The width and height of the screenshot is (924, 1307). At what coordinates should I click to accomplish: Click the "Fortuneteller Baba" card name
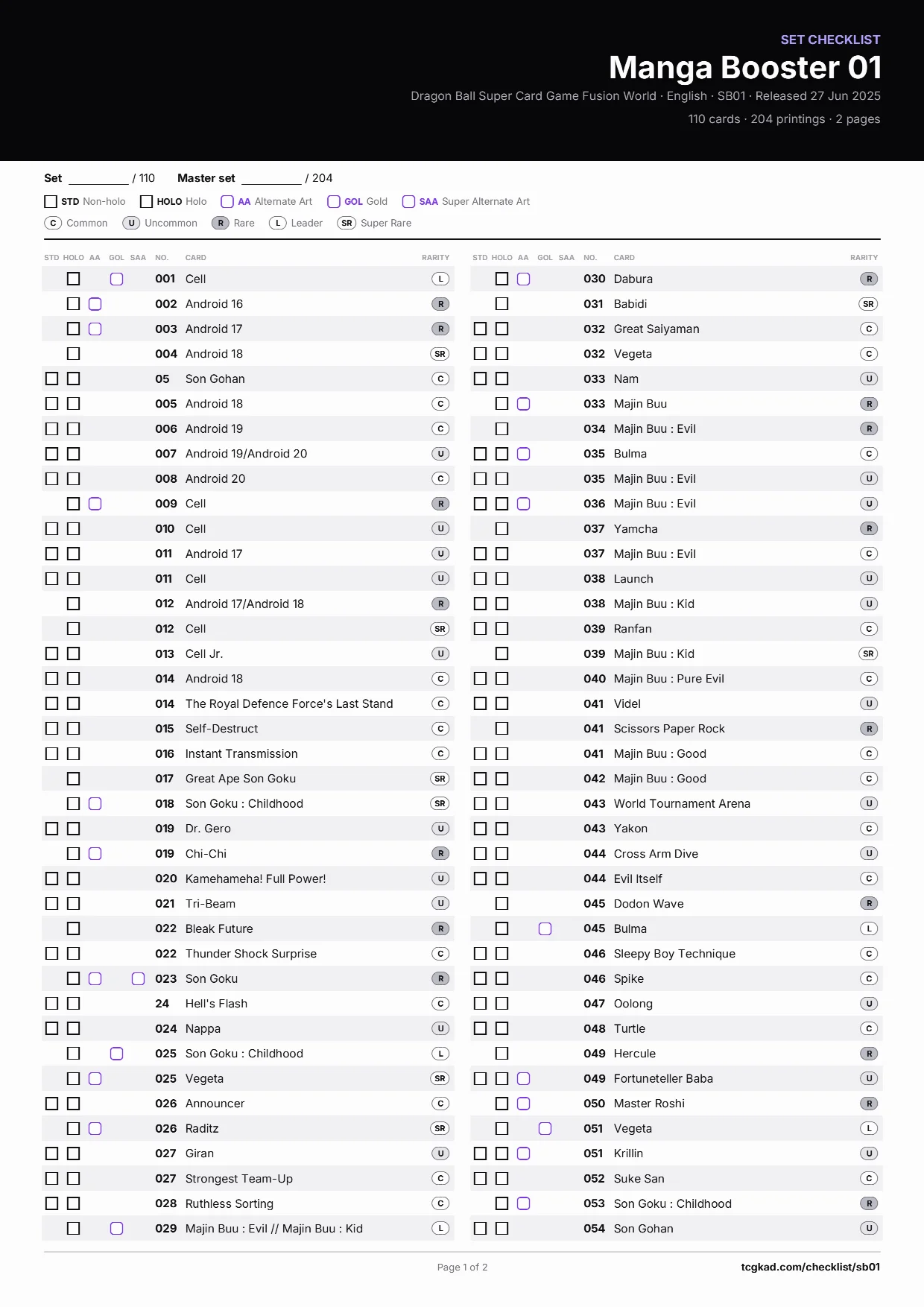663,1078
